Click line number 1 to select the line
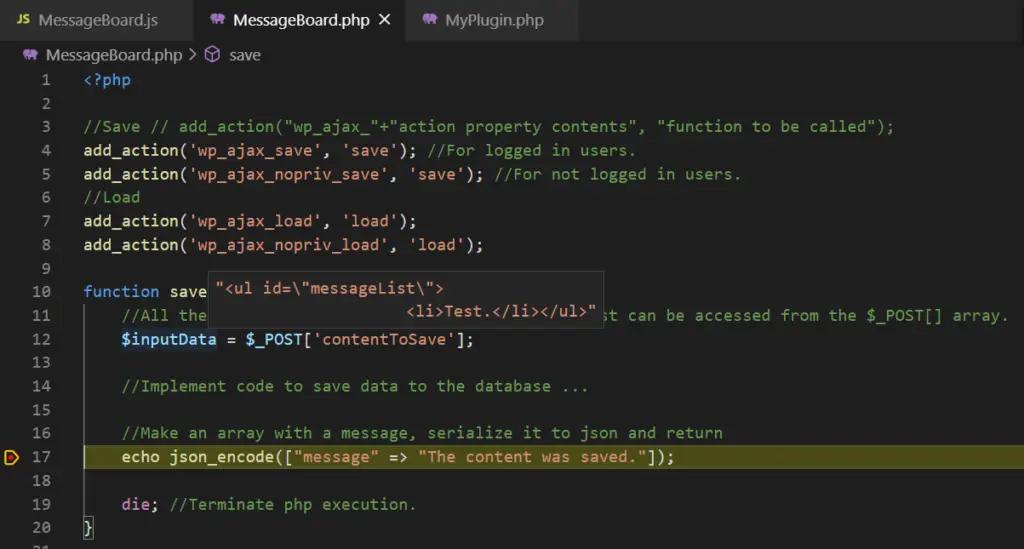1024x549 pixels. [45, 80]
